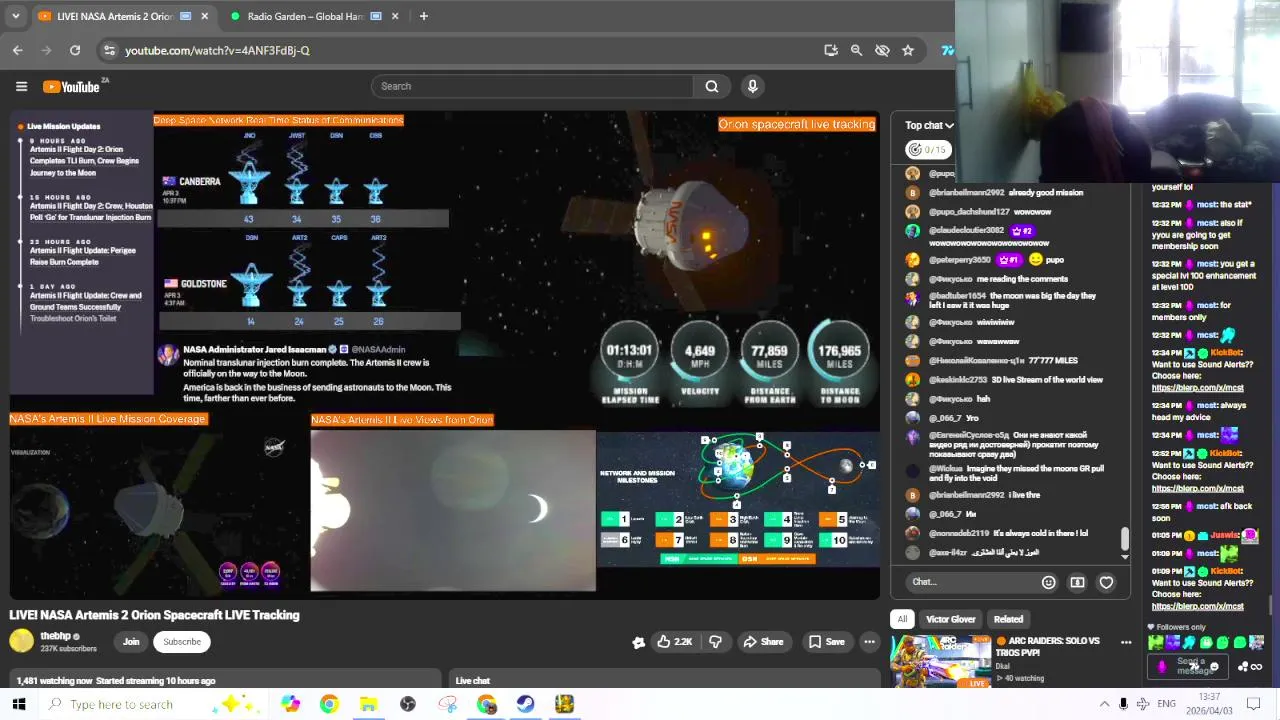Viewport: 1280px width, 720px height.
Task: Show hidden system tray icons
Action: (1104, 704)
